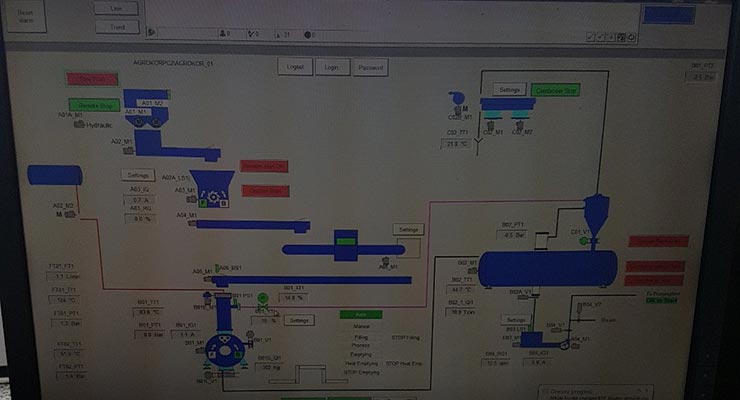Click the A03 crusher hopper gear icon
This screenshot has height=400, width=740.
click(x=213, y=188)
